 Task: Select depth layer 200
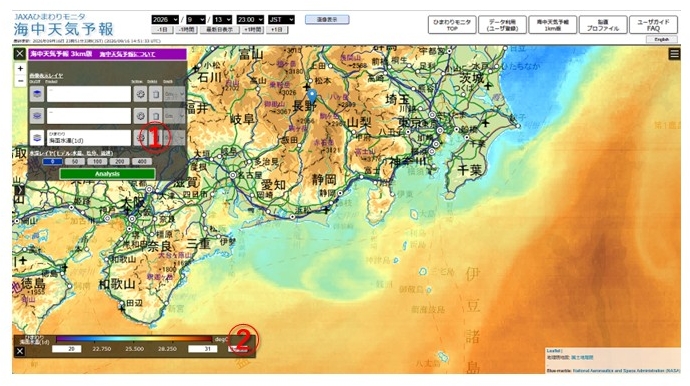point(120,162)
